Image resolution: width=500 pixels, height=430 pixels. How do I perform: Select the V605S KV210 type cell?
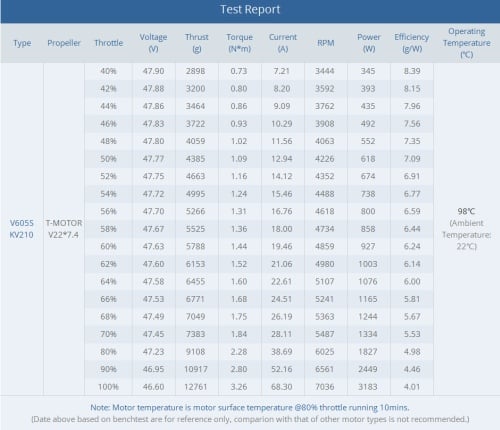[x=22, y=229]
